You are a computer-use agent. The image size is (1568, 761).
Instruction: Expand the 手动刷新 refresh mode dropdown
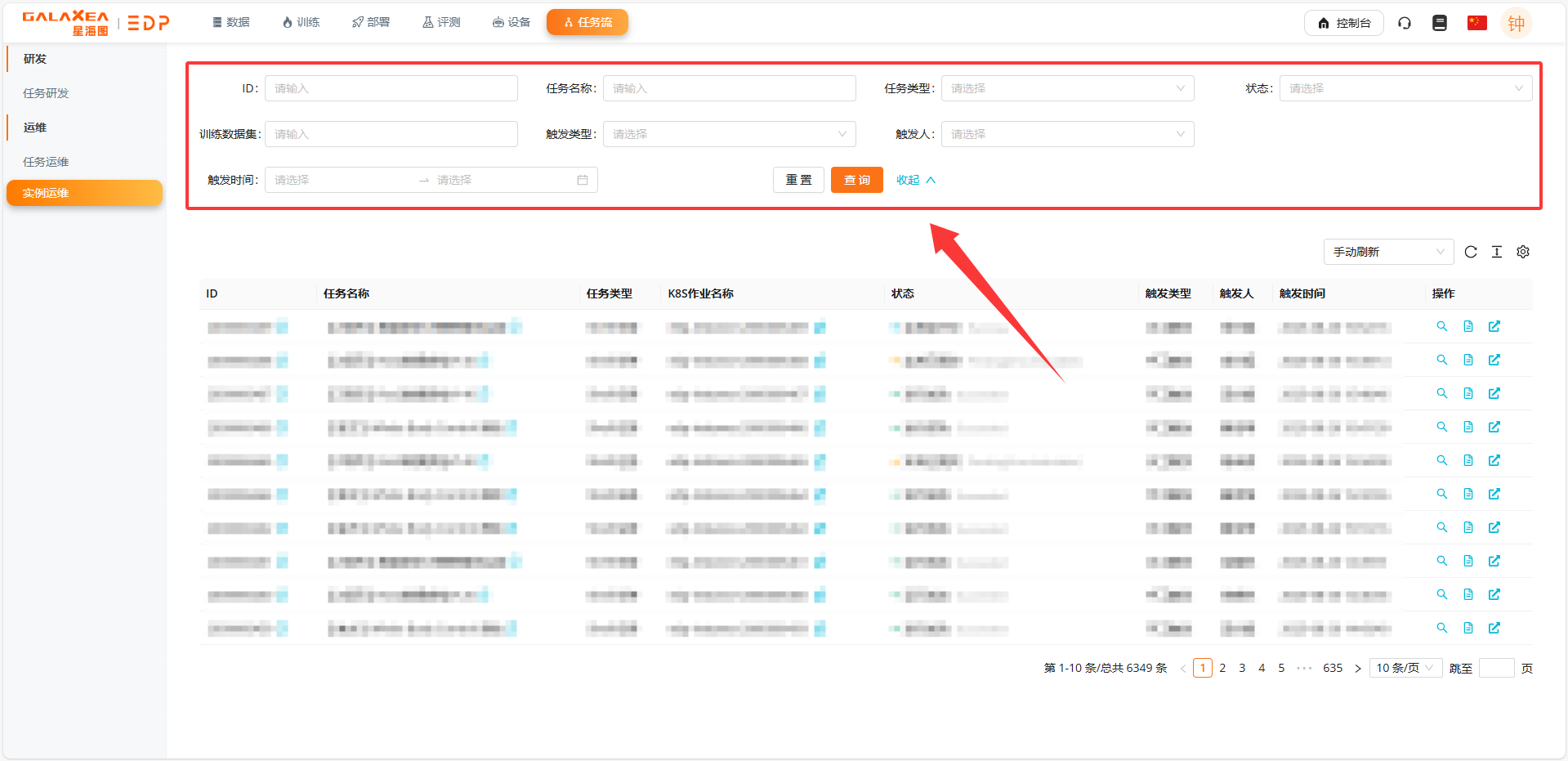pos(1388,252)
